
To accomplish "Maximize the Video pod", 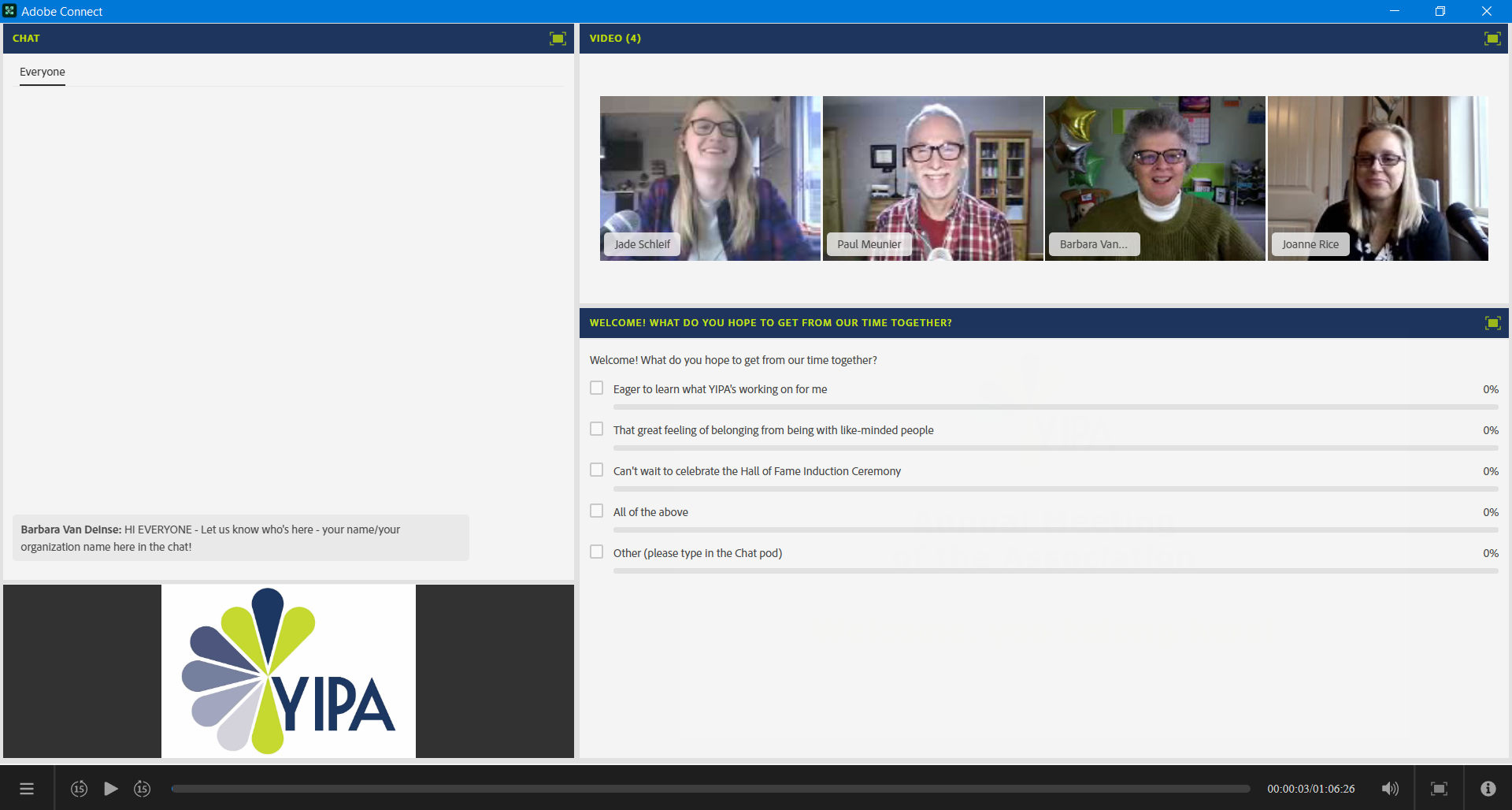I will [x=1492, y=38].
